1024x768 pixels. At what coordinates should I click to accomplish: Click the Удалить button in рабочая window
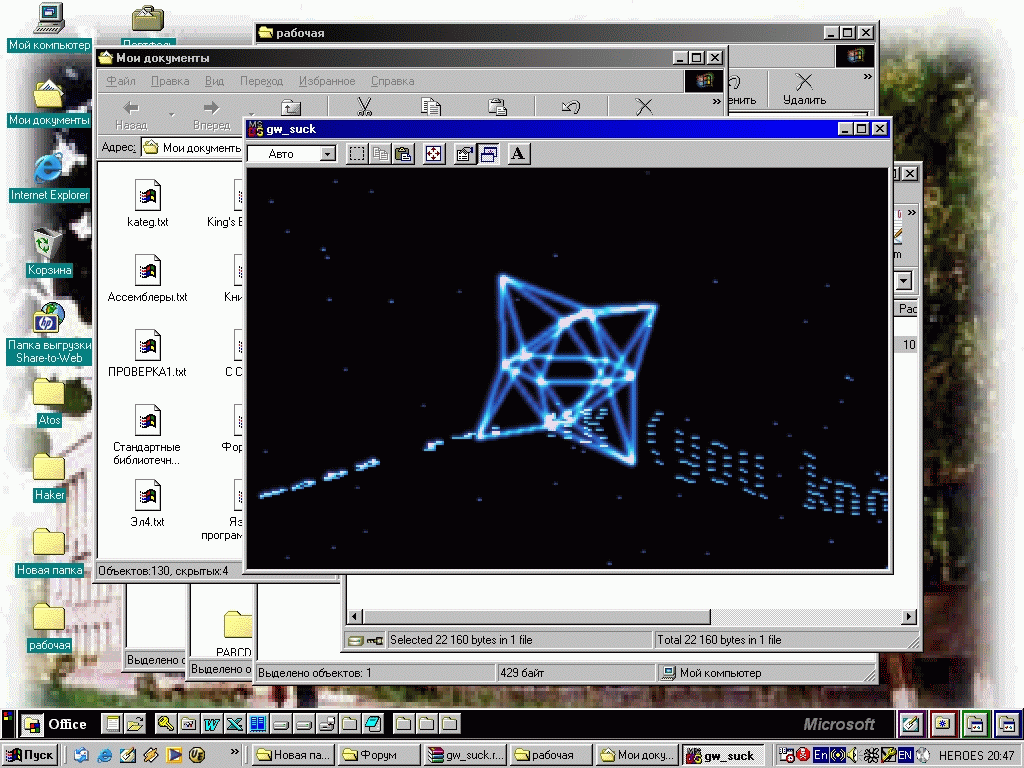click(x=804, y=90)
